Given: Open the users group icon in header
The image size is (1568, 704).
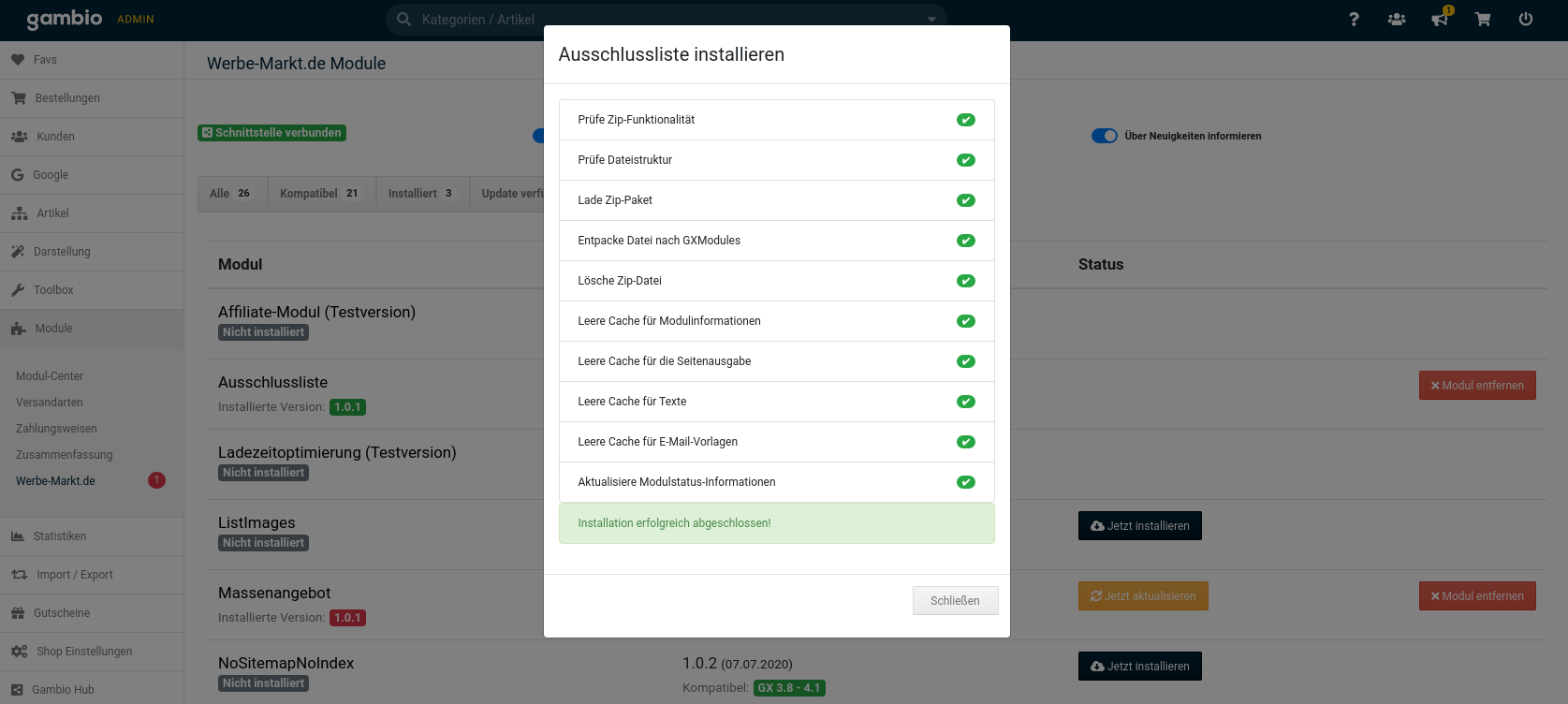Looking at the screenshot, I should (x=1397, y=19).
